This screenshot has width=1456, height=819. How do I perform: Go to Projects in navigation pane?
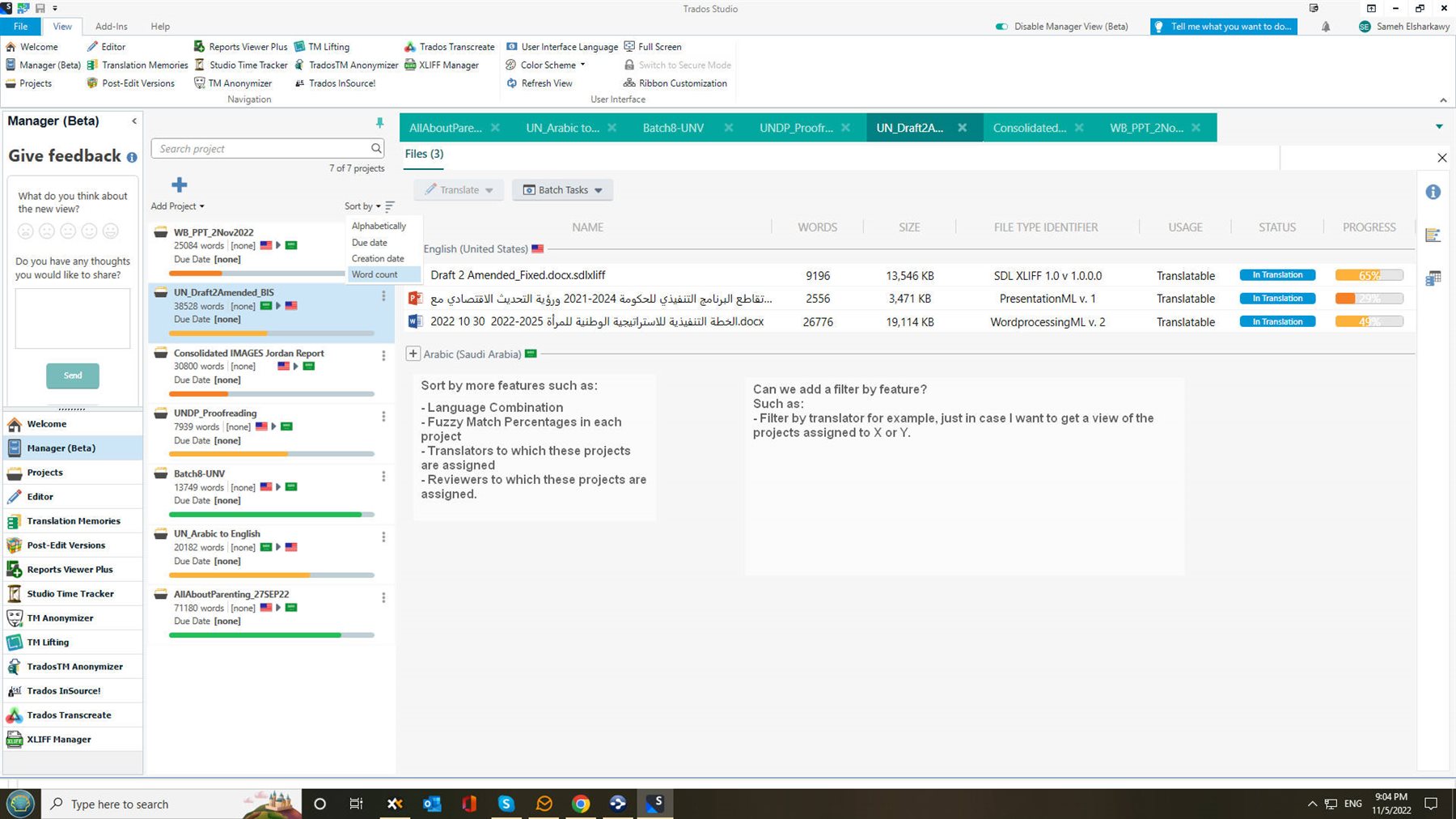73,473
